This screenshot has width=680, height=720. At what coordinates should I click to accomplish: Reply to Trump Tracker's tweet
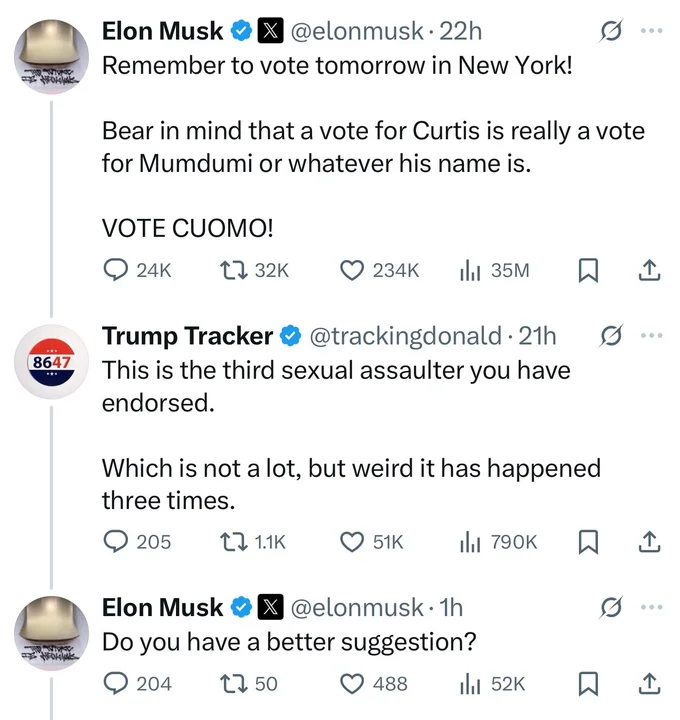(117, 542)
